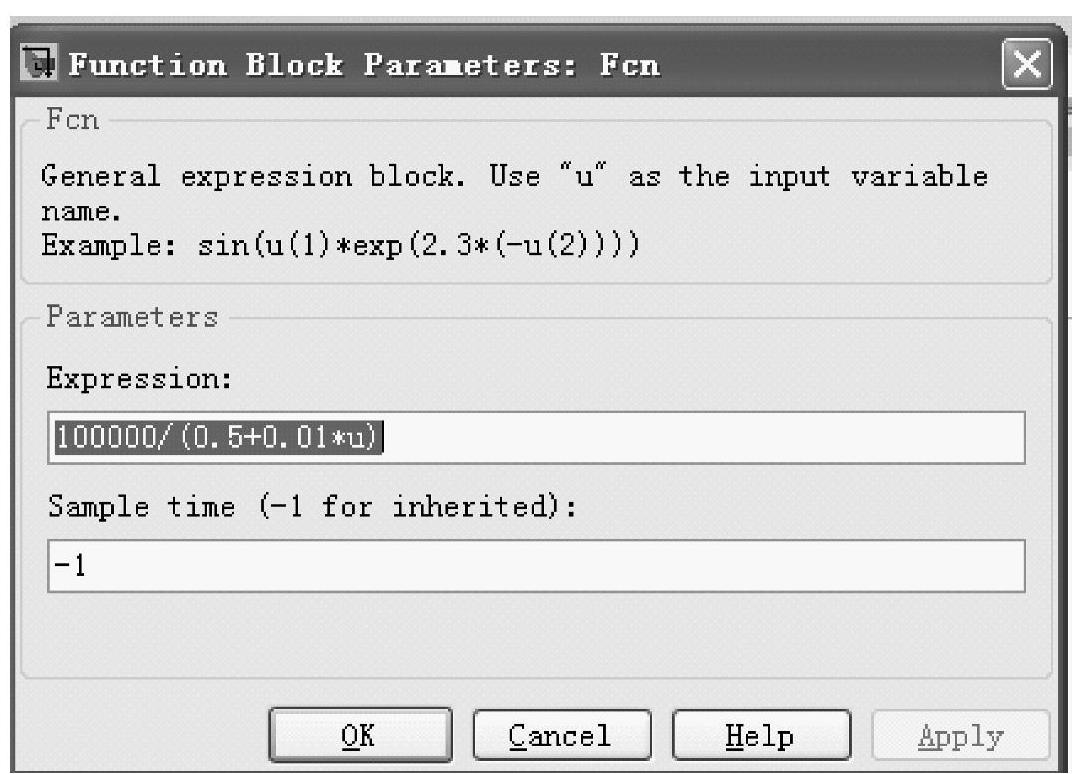Focus the empty right side of Expression field
The image size is (1072, 774).
coord(700,438)
